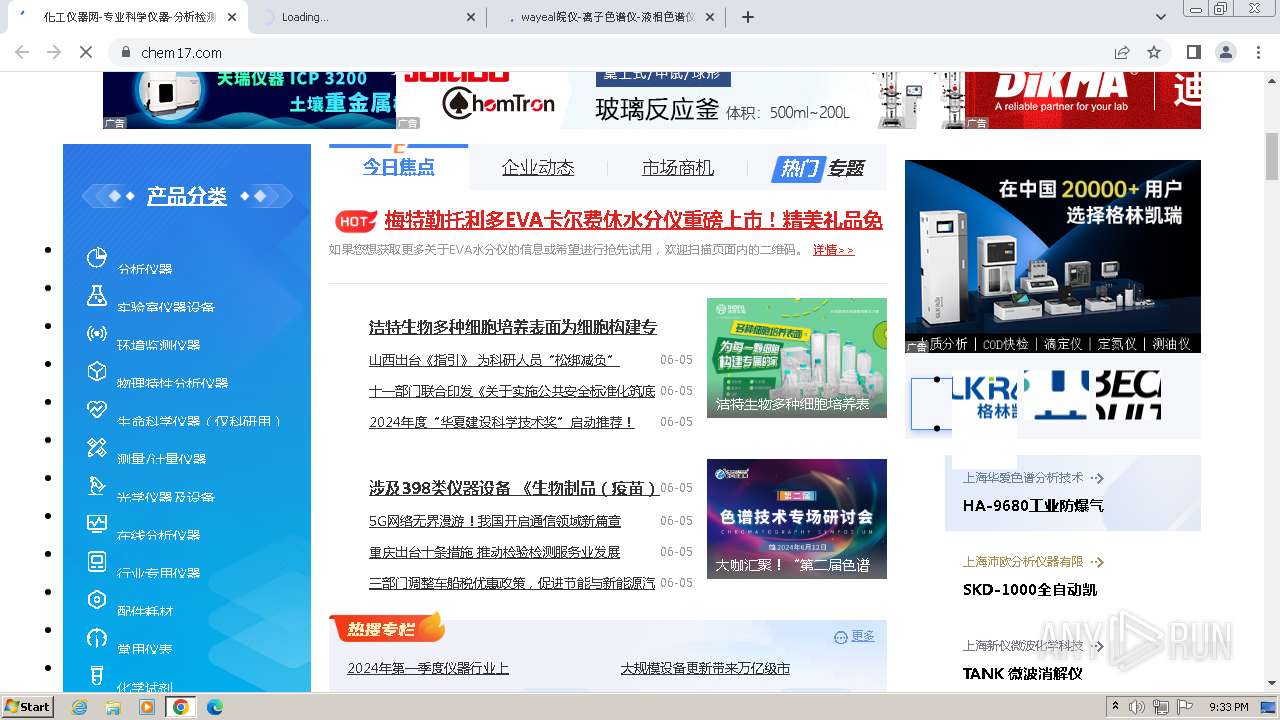Click the 常用仪表 gauge icon
Image resolution: width=1280 pixels, height=720 pixels.
click(x=97, y=637)
